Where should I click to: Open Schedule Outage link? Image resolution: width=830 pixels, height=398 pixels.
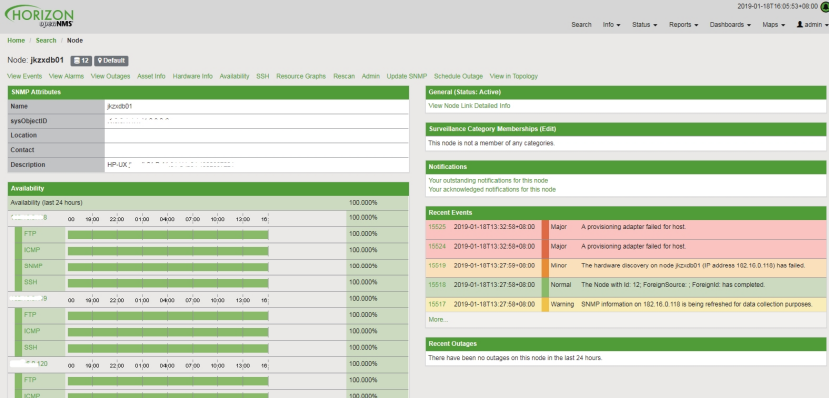tap(458, 77)
